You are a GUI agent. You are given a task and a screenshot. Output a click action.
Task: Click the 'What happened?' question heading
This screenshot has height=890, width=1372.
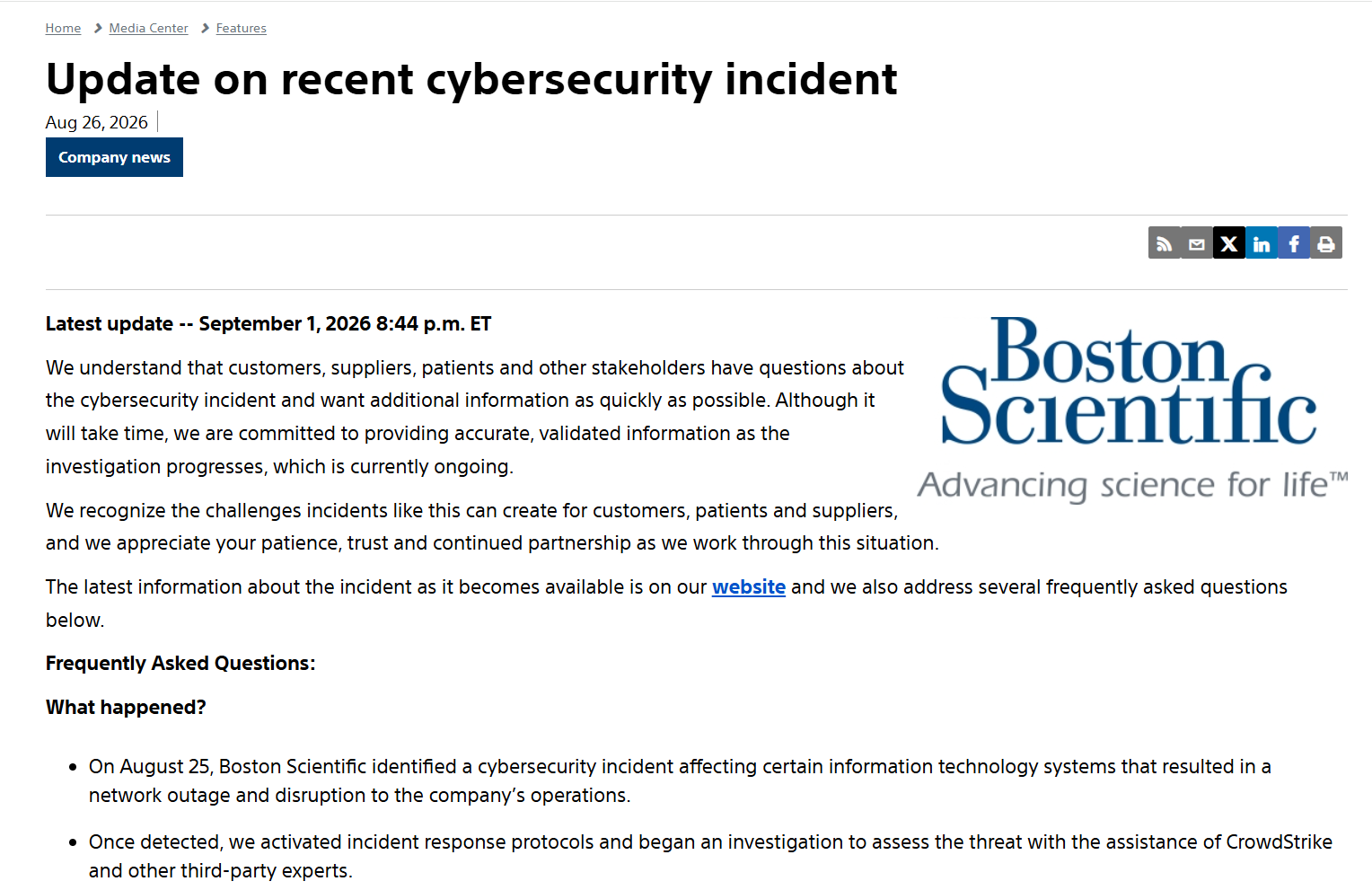(x=126, y=708)
